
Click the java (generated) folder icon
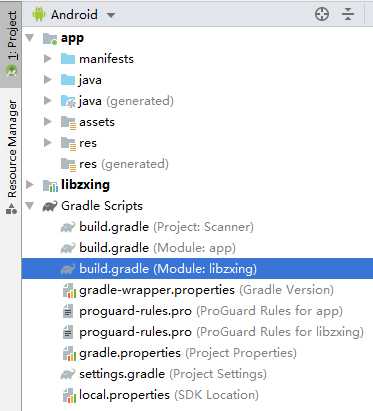click(x=68, y=101)
